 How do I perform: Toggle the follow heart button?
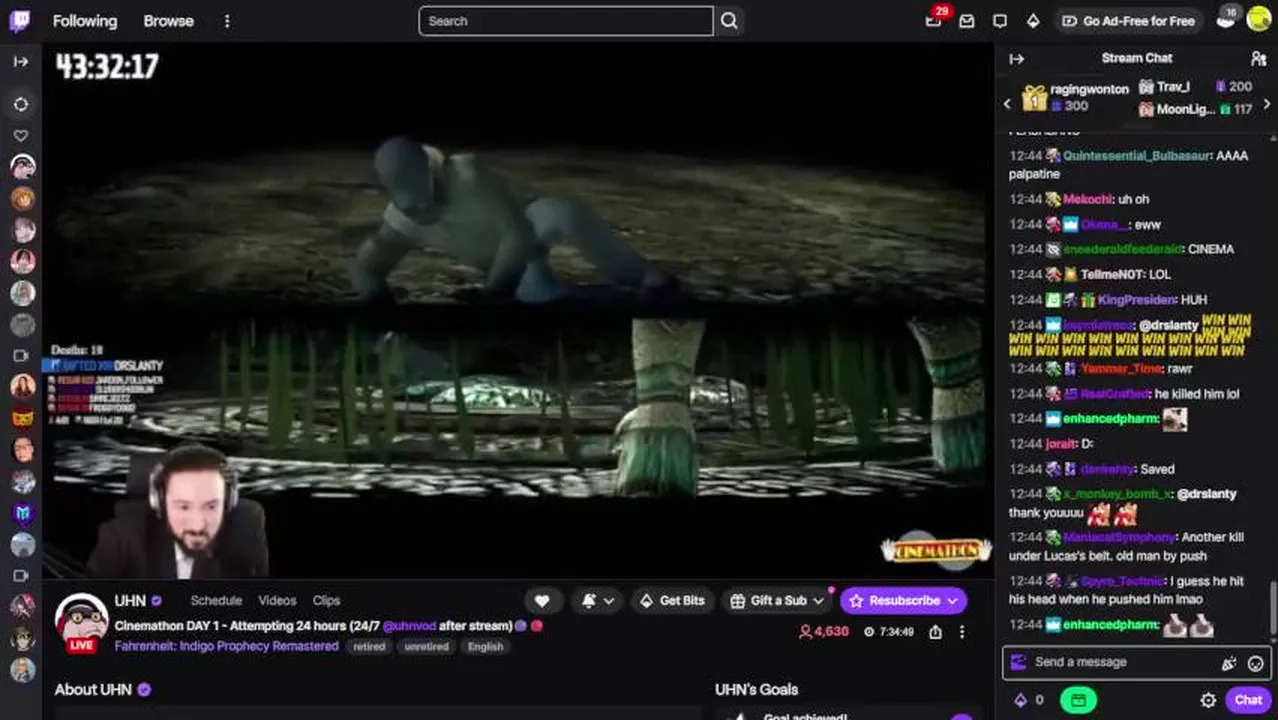point(542,601)
